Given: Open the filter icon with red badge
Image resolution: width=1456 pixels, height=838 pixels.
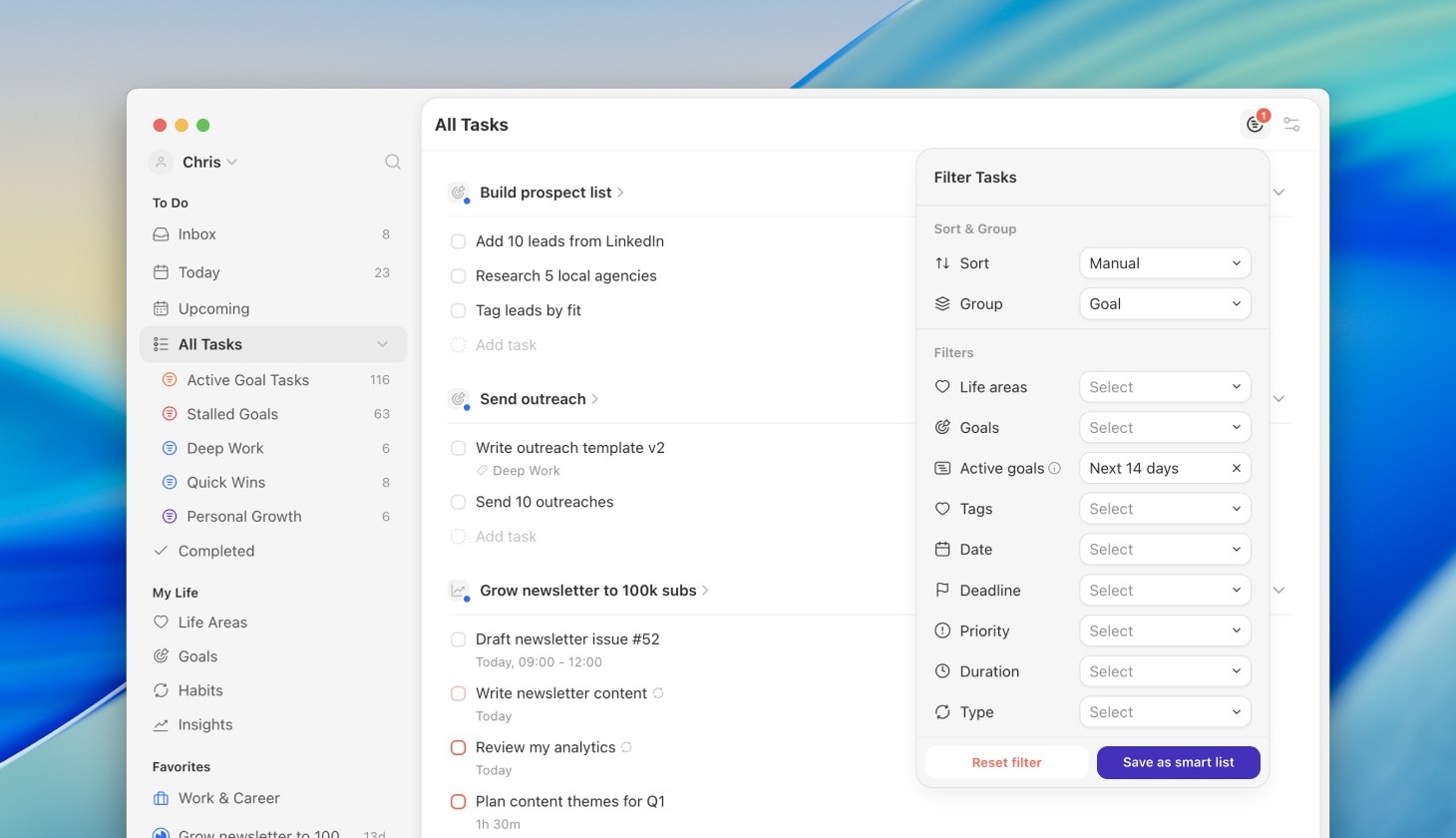Looking at the screenshot, I should pyautogui.click(x=1256, y=124).
